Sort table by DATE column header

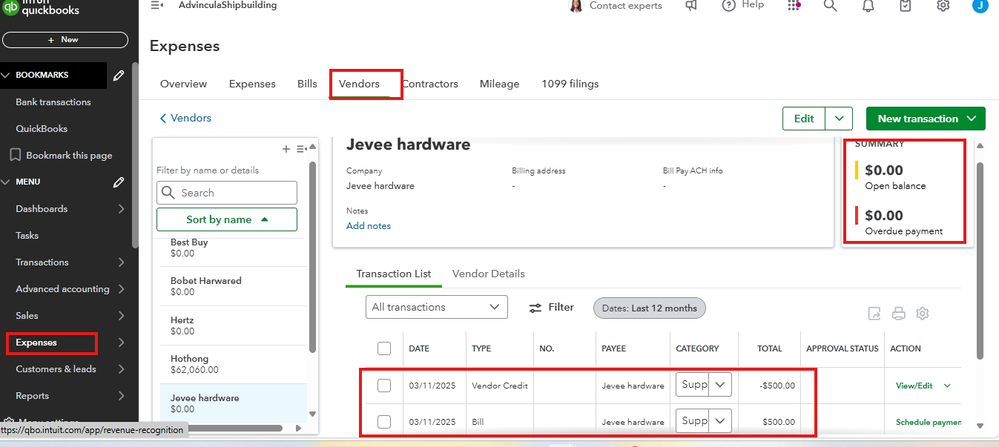coord(419,349)
